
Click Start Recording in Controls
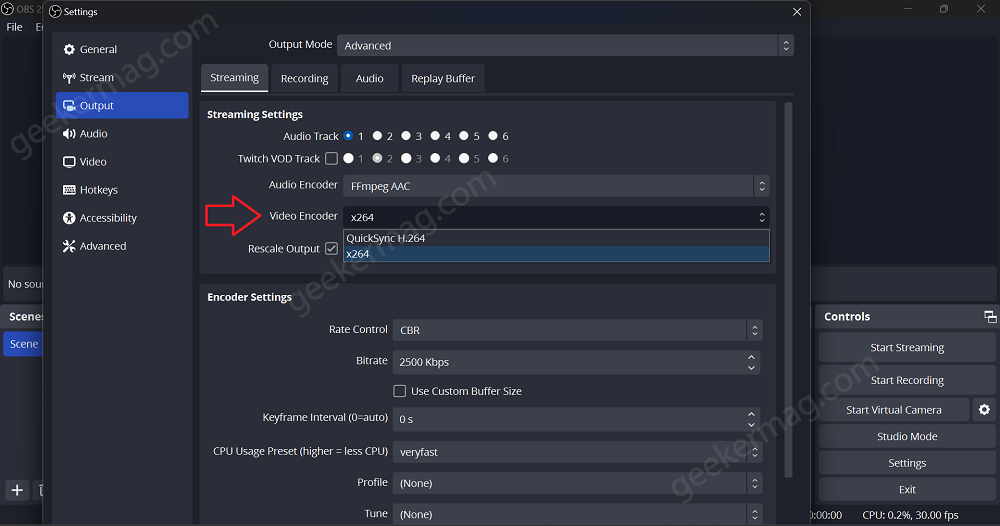[x=907, y=380]
